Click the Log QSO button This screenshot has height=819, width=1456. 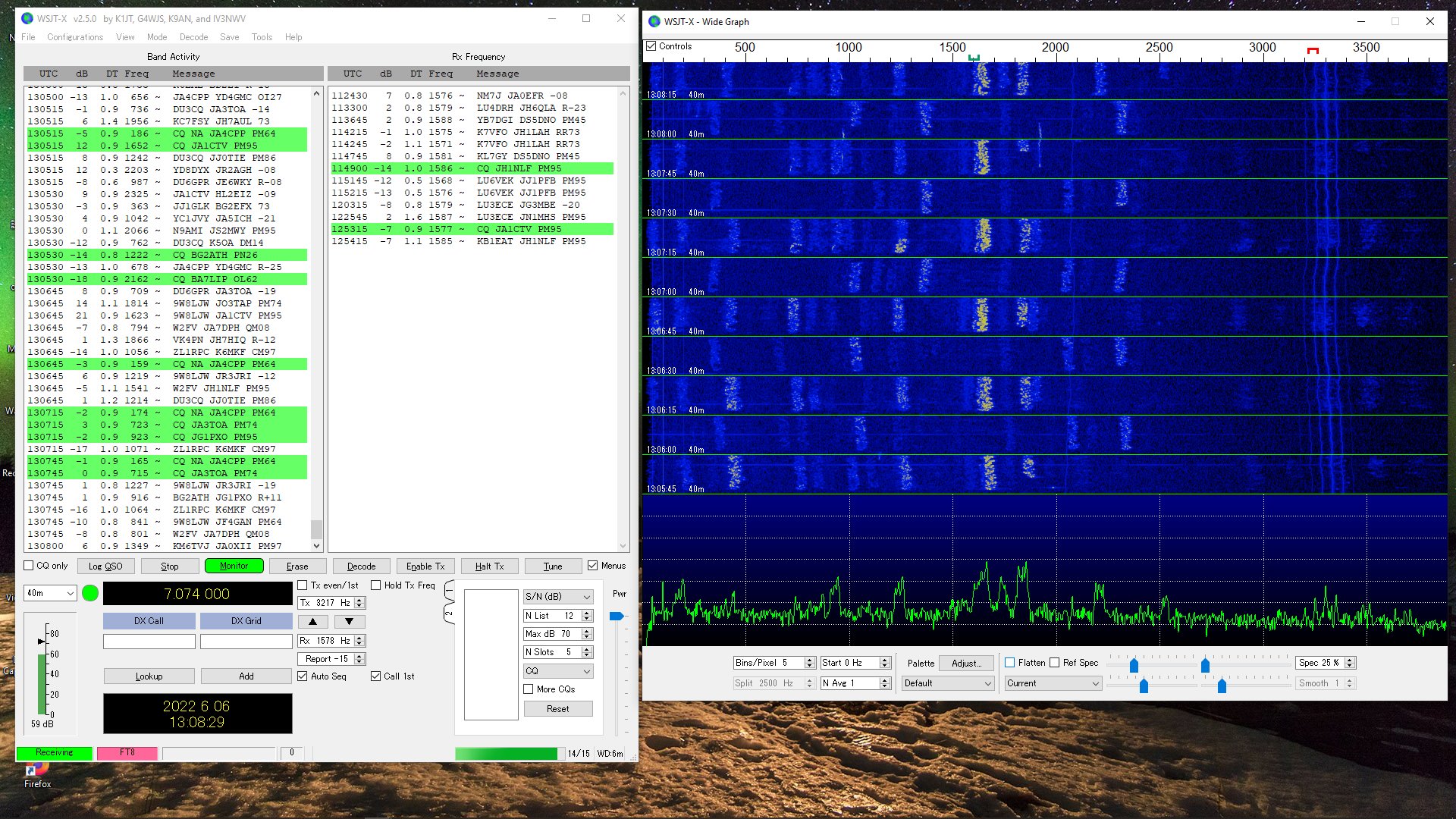(105, 566)
